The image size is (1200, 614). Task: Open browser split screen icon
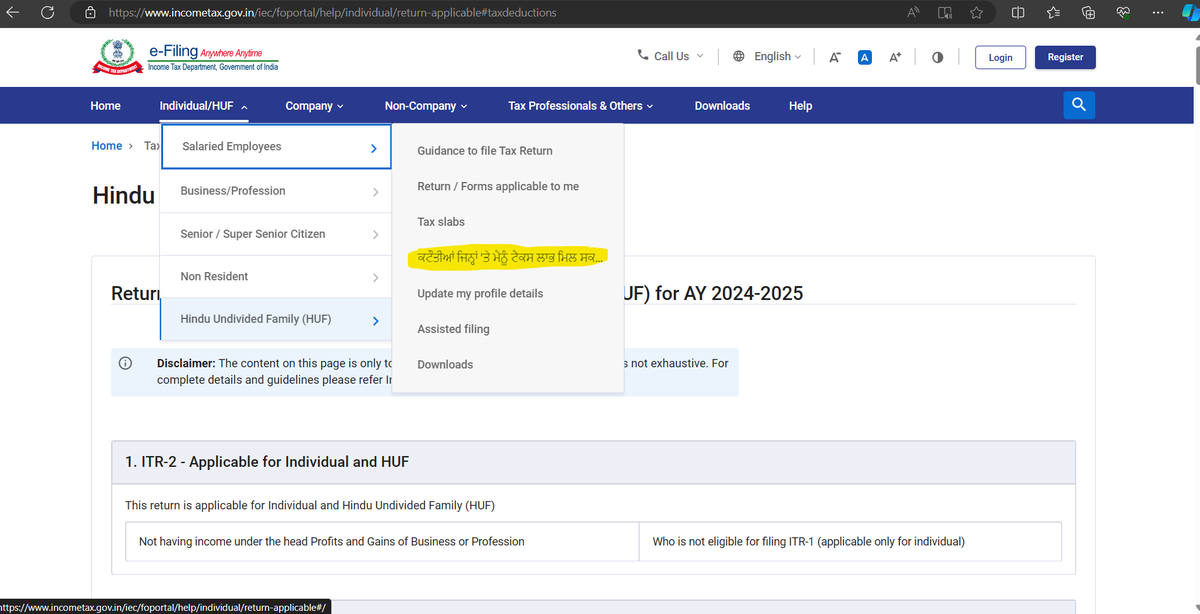click(1018, 13)
